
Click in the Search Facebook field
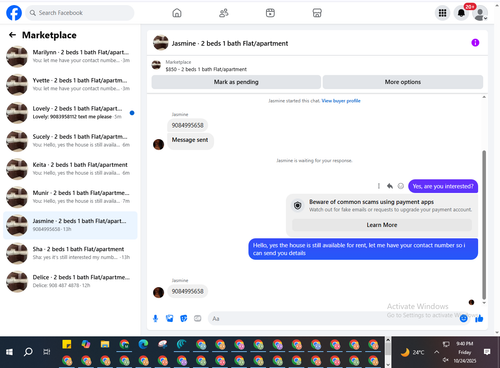[80, 13]
